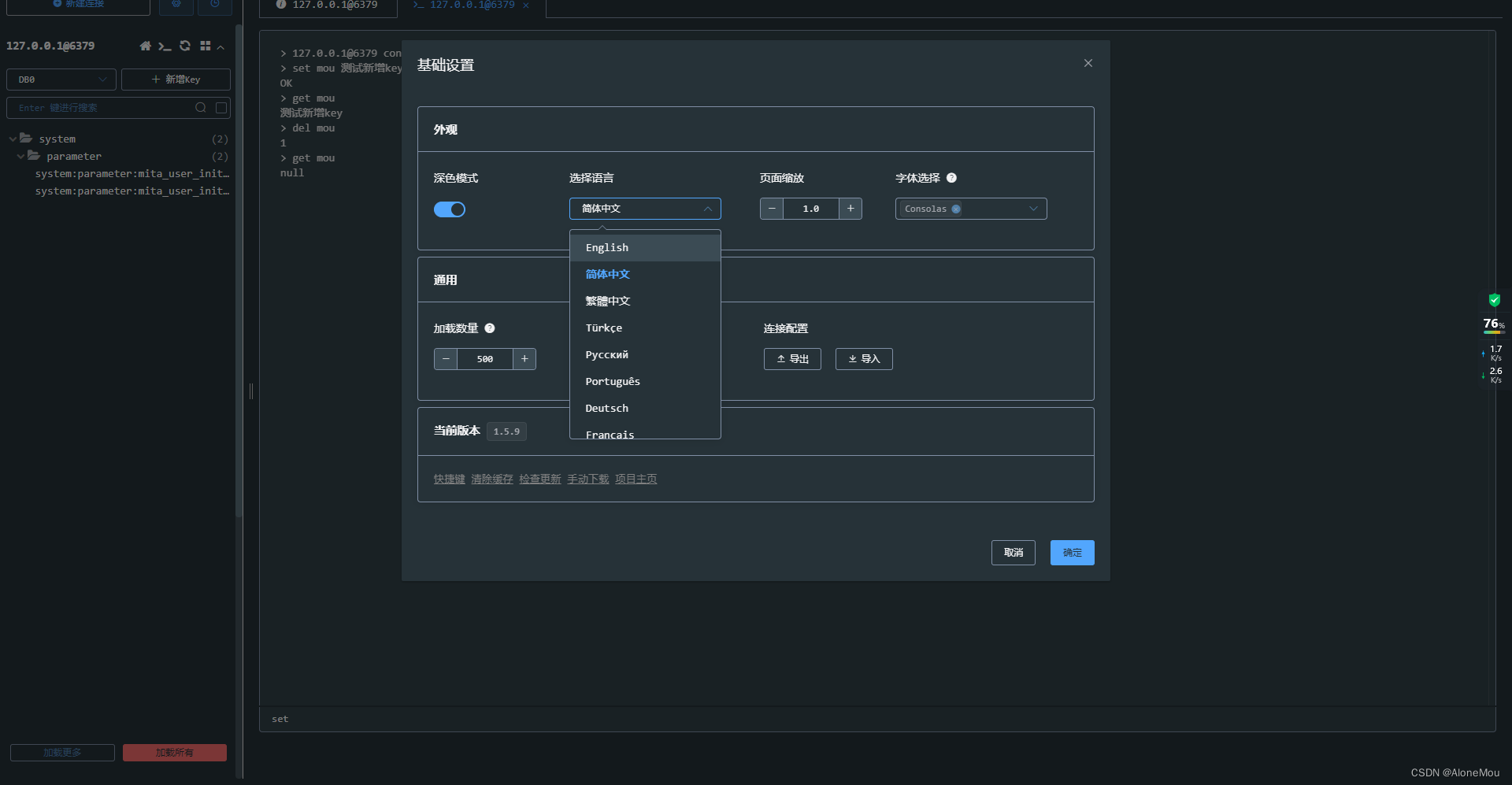Enable the checkbox beside key search field
The width and height of the screenshot is (1512, 785).
220,108
